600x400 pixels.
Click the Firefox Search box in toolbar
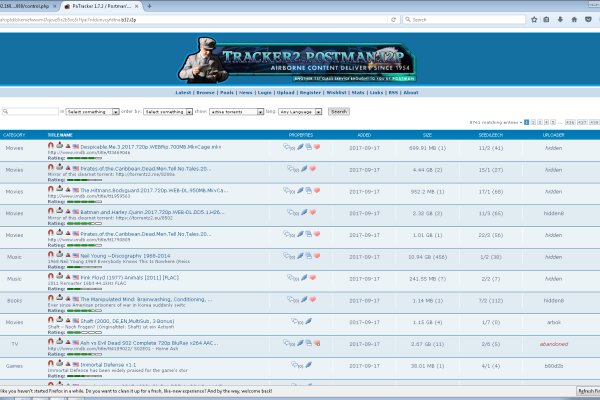(464, 19)
